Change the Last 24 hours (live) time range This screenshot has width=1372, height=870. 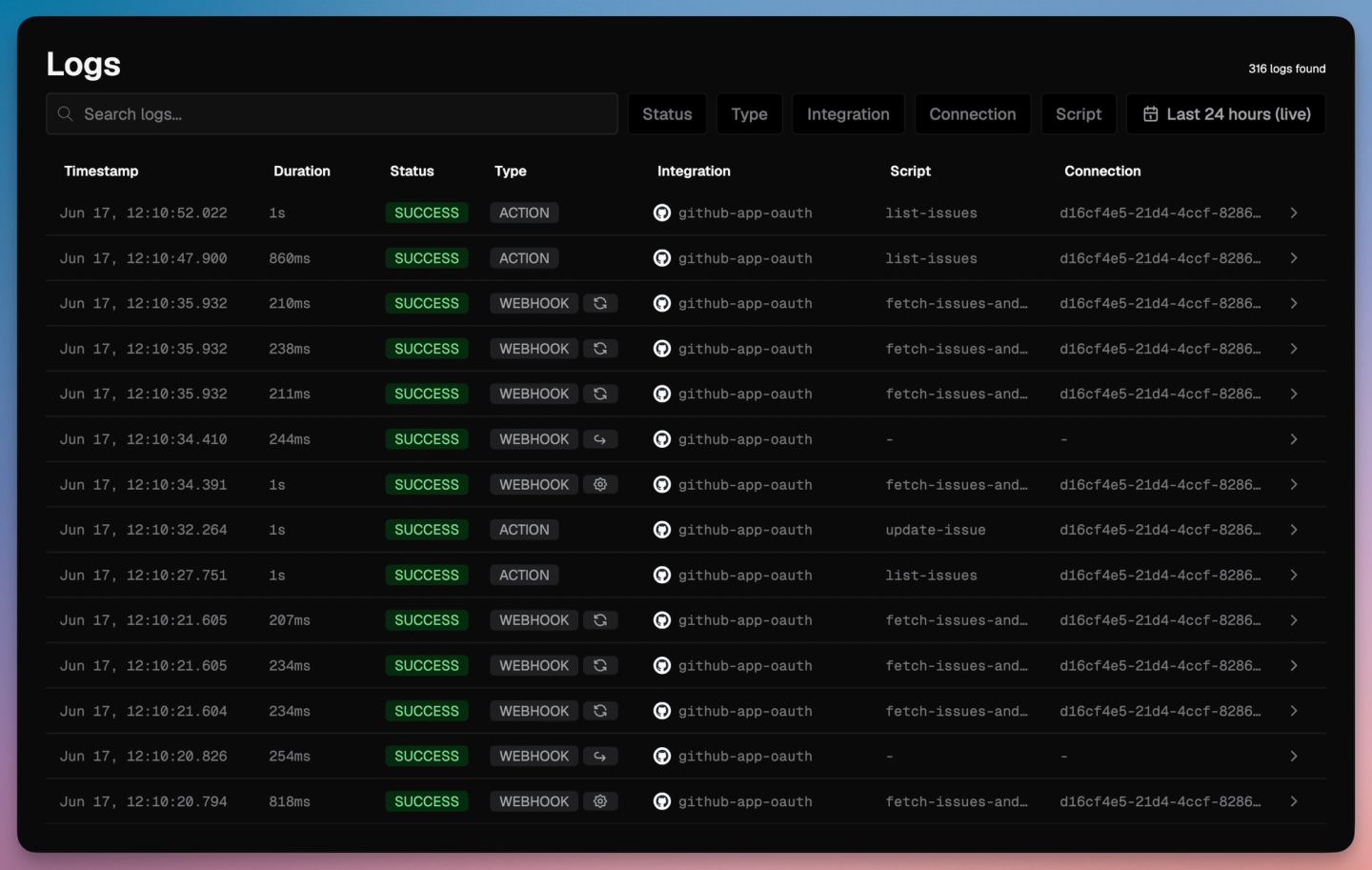1226,114
